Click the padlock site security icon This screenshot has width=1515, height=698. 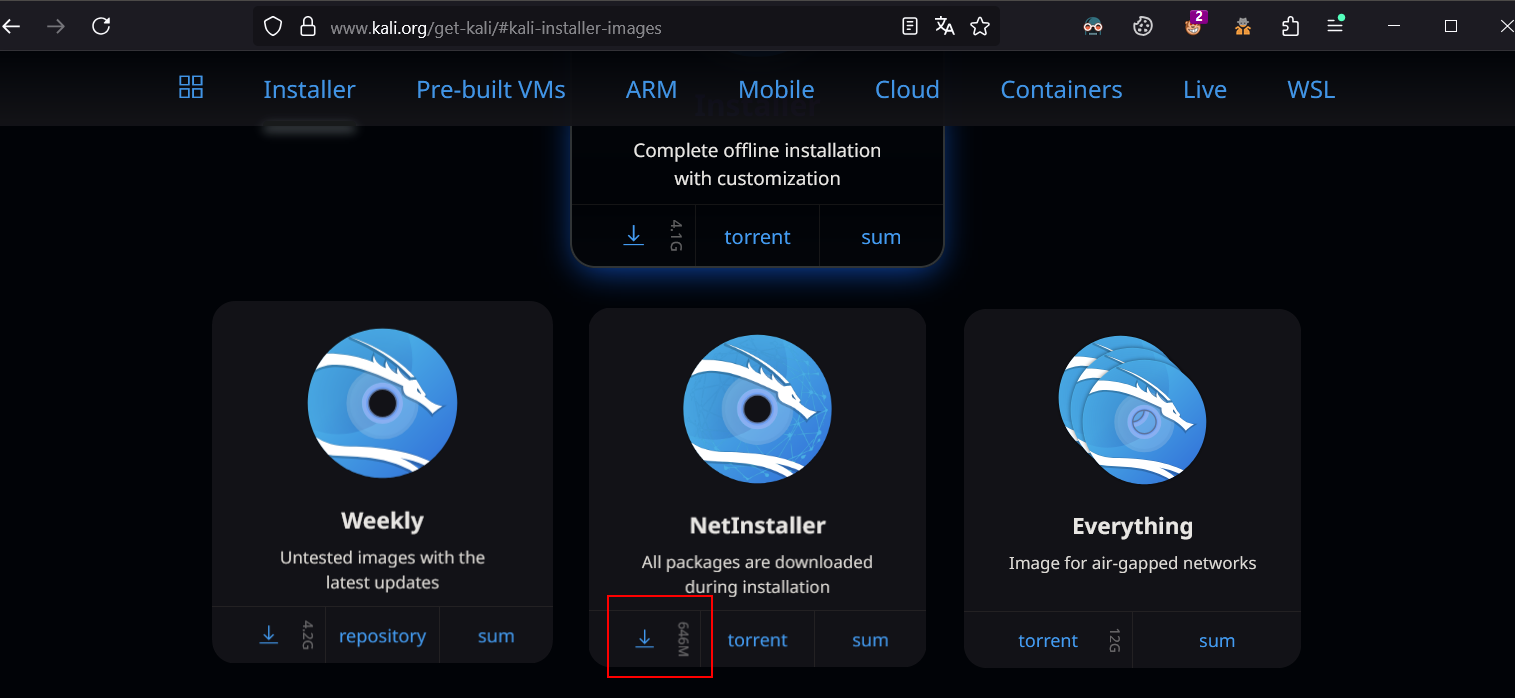tap(308, 27)
